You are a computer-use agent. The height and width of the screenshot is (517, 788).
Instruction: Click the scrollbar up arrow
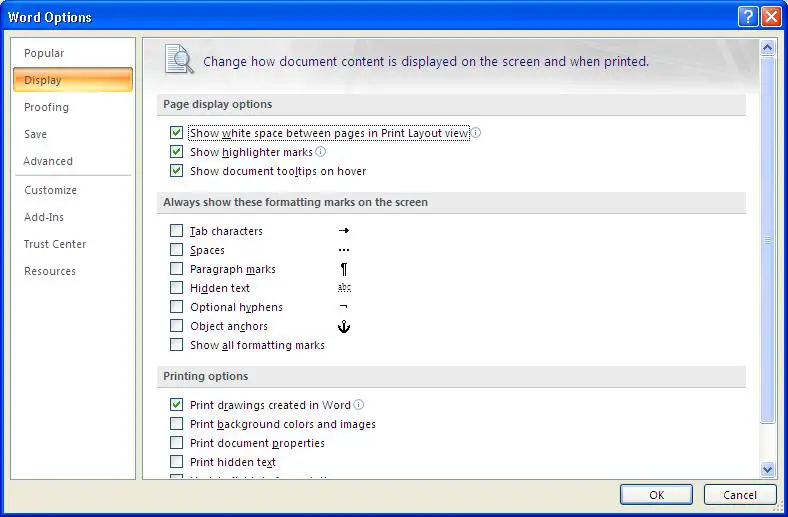coord(767,48)
